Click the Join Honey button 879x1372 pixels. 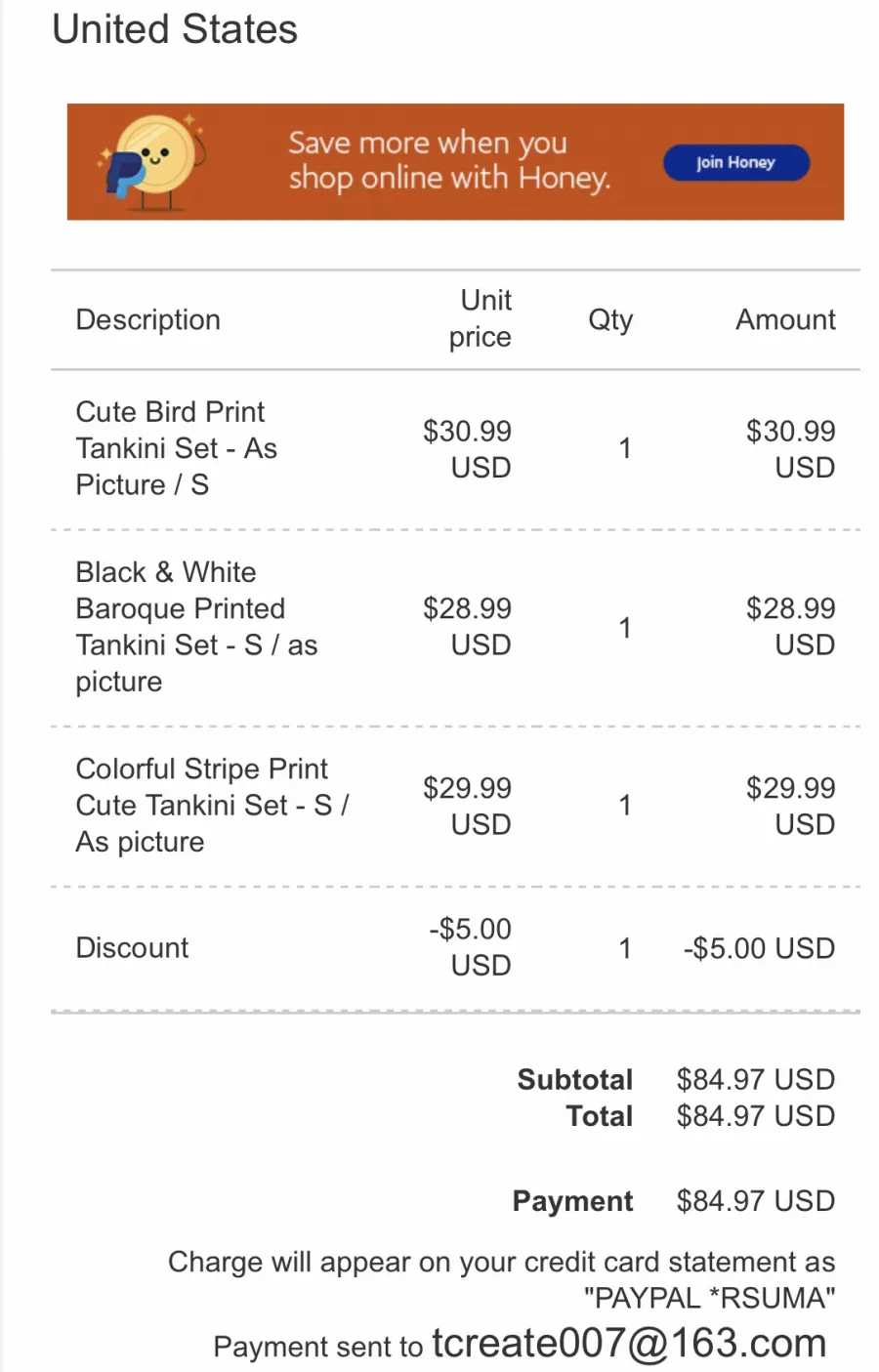pyautogui.click(x=736, y=162)
